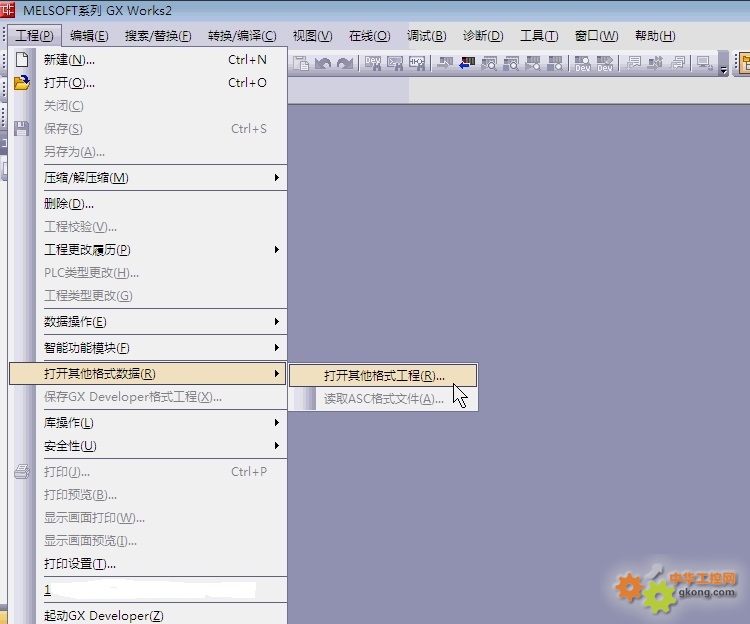The width and height of the screenshot is (750, 624).
Task: Open the 调试(B) menu
Action: tap(427, 36)
